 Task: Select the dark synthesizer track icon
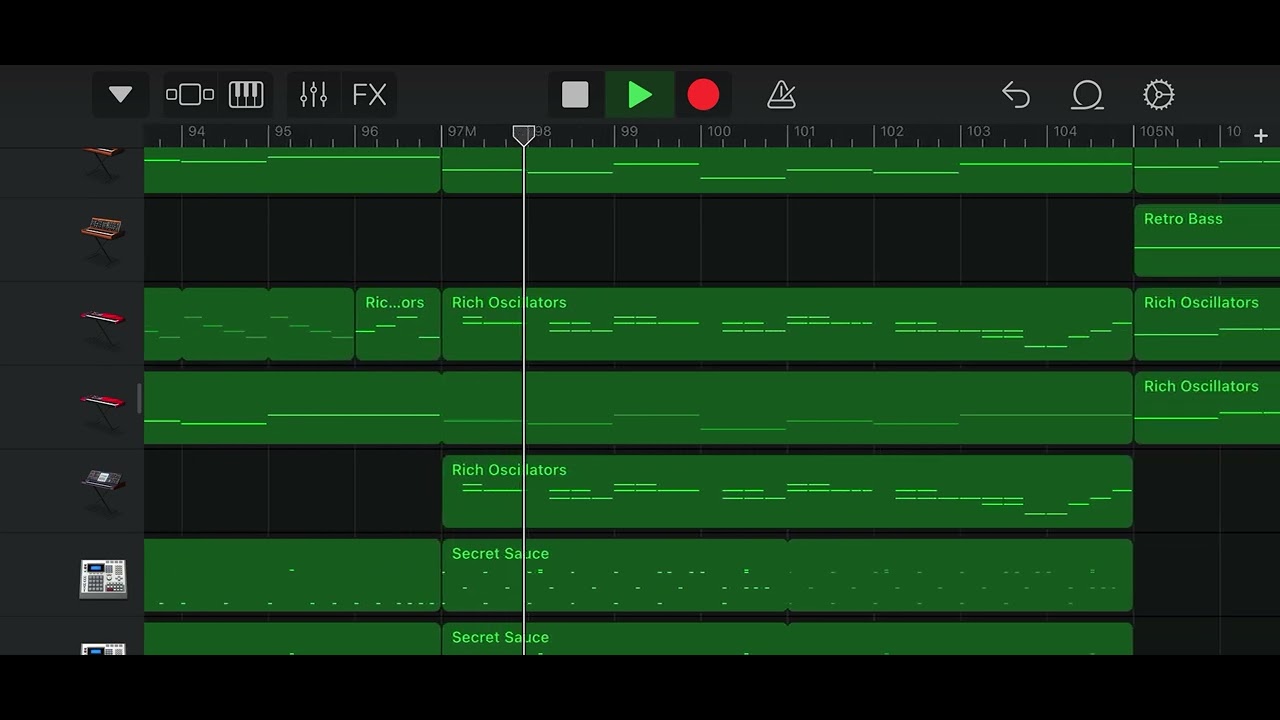click(x=103, y=491)
